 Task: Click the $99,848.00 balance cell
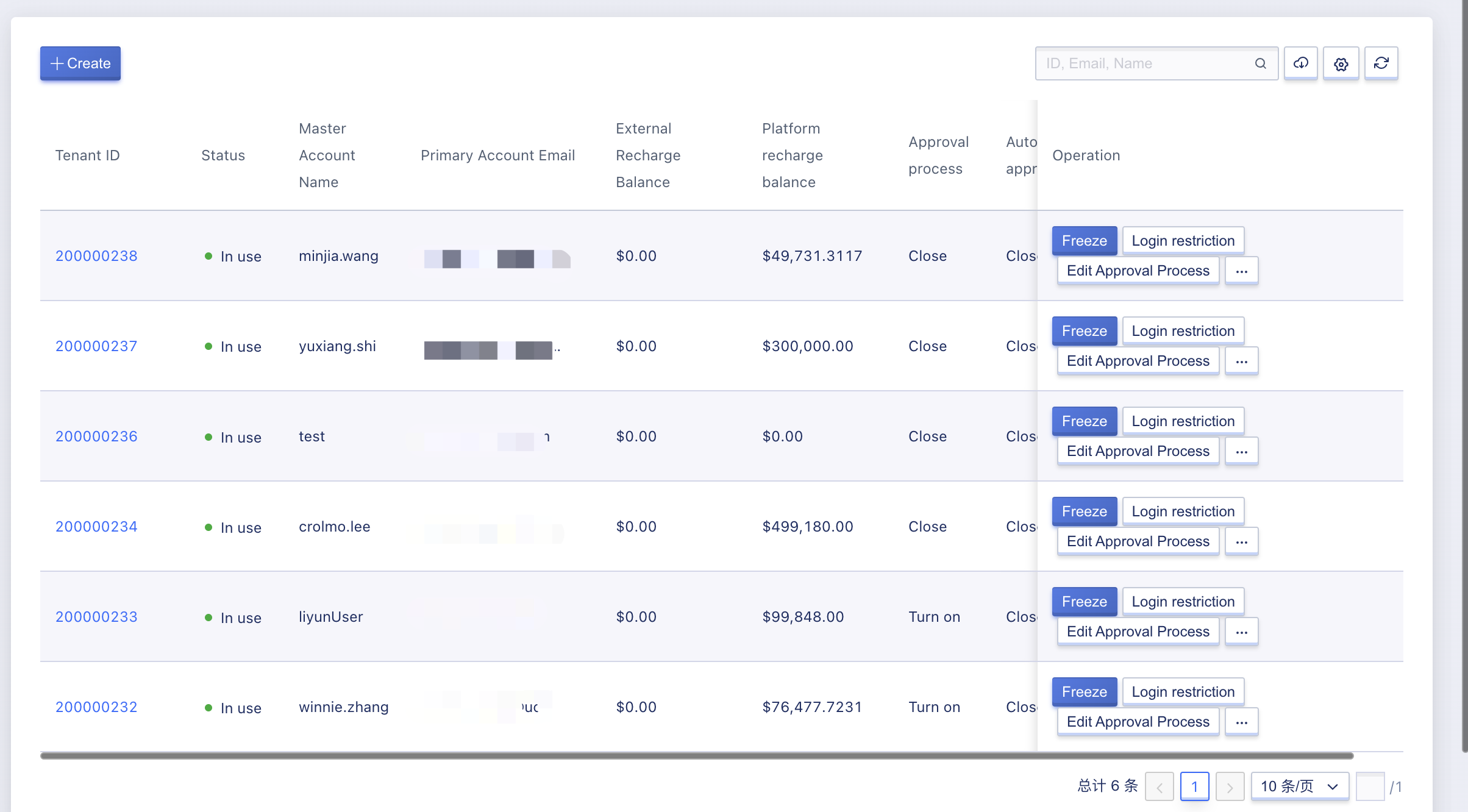coord(803,617)
